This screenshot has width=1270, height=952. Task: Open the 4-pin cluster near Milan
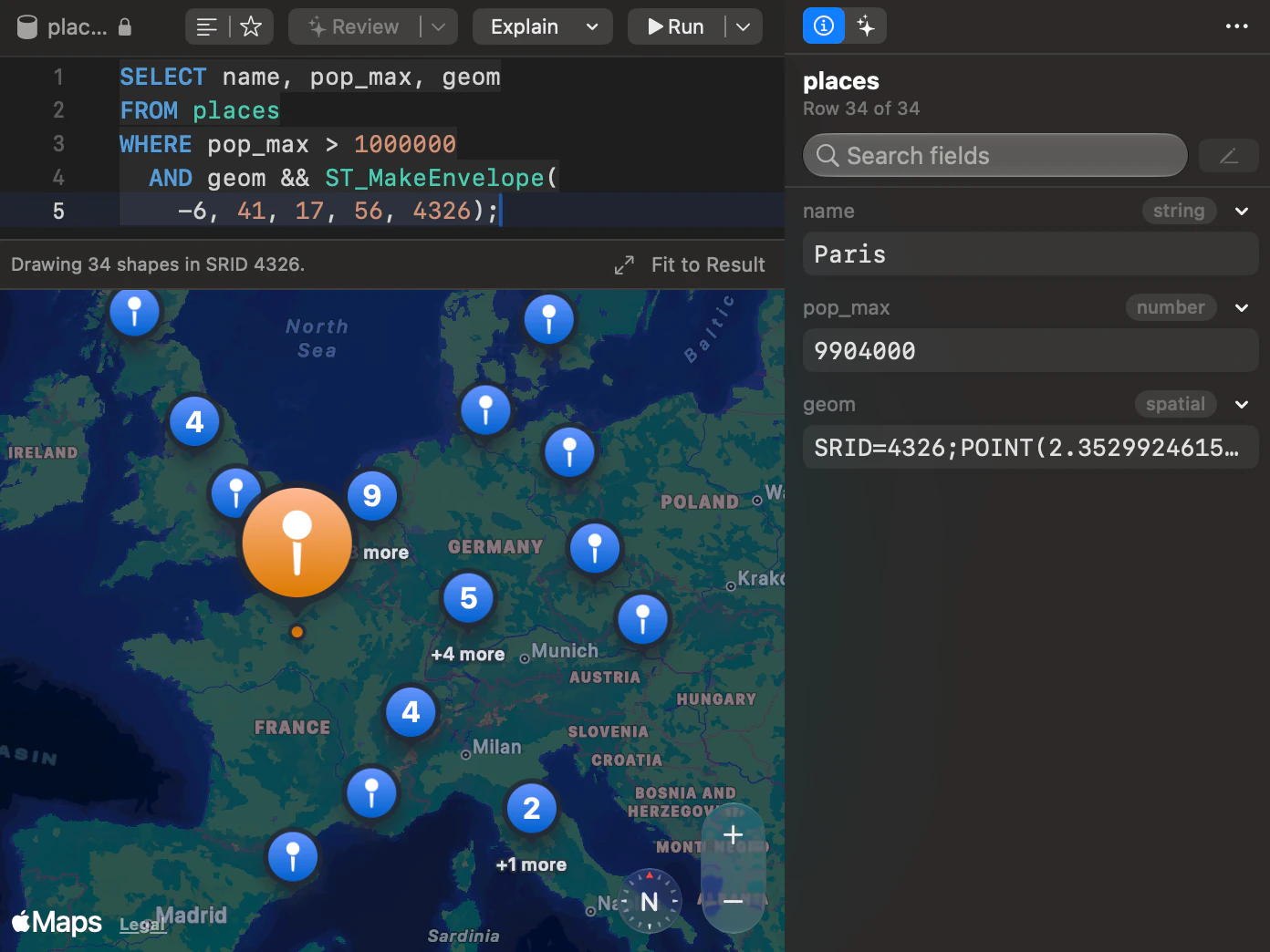pos(411,711)
